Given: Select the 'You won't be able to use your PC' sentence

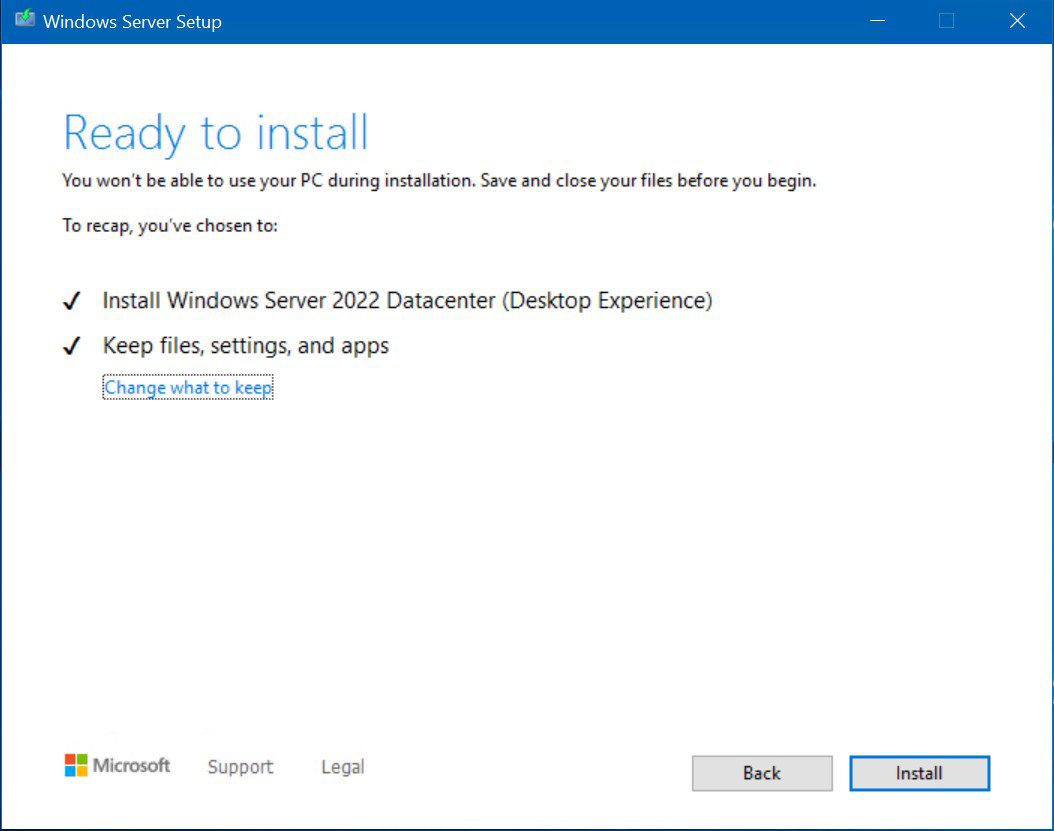Looking at the screenshot, I should [439, 181].
